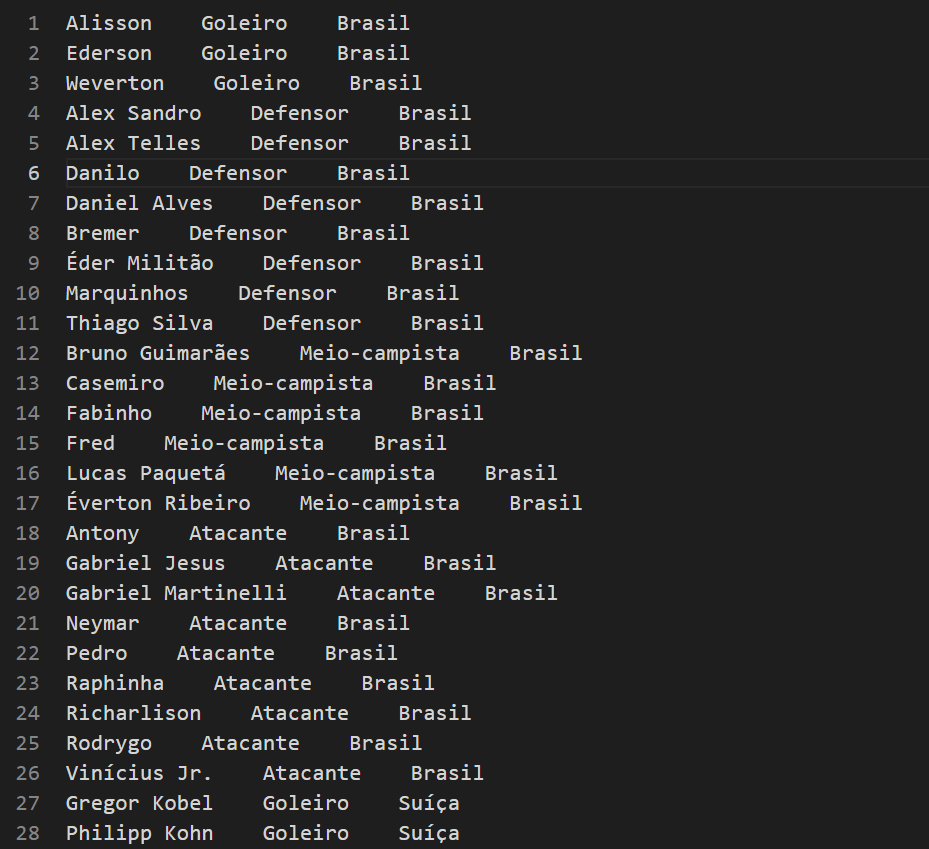Click the word Weverton on line 3
This screenshot has width=929, height=849.
coord(115,83)
